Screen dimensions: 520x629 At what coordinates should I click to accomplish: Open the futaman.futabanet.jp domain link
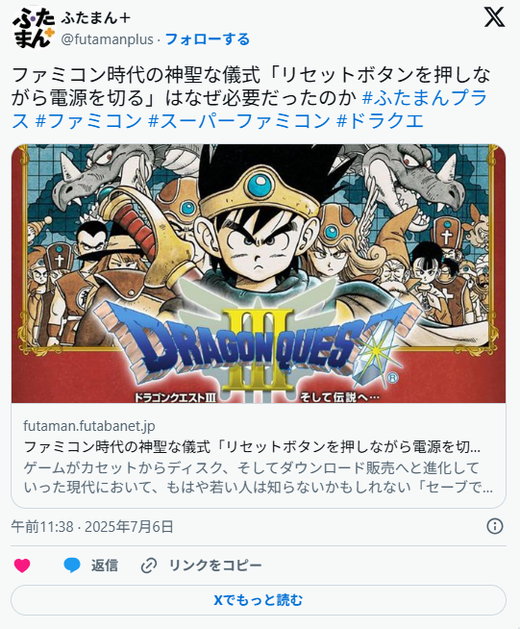coord(89,426)
